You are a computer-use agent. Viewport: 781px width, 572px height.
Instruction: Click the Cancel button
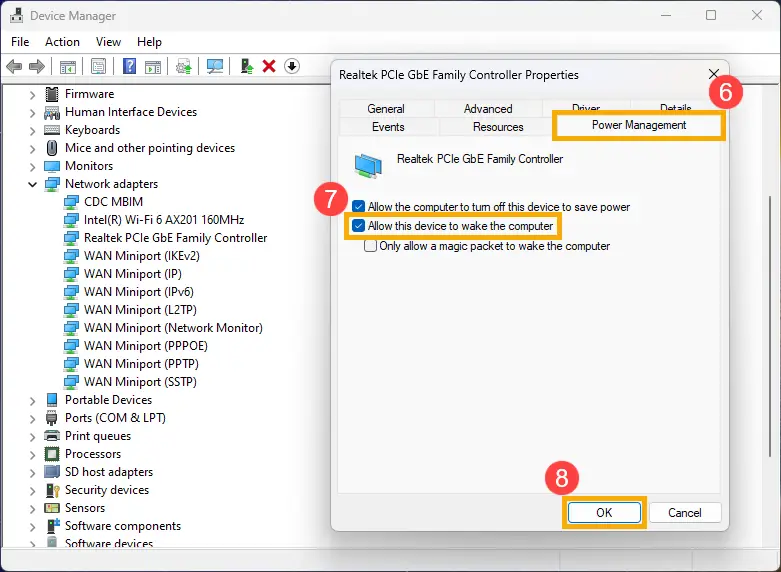(684, 512)
